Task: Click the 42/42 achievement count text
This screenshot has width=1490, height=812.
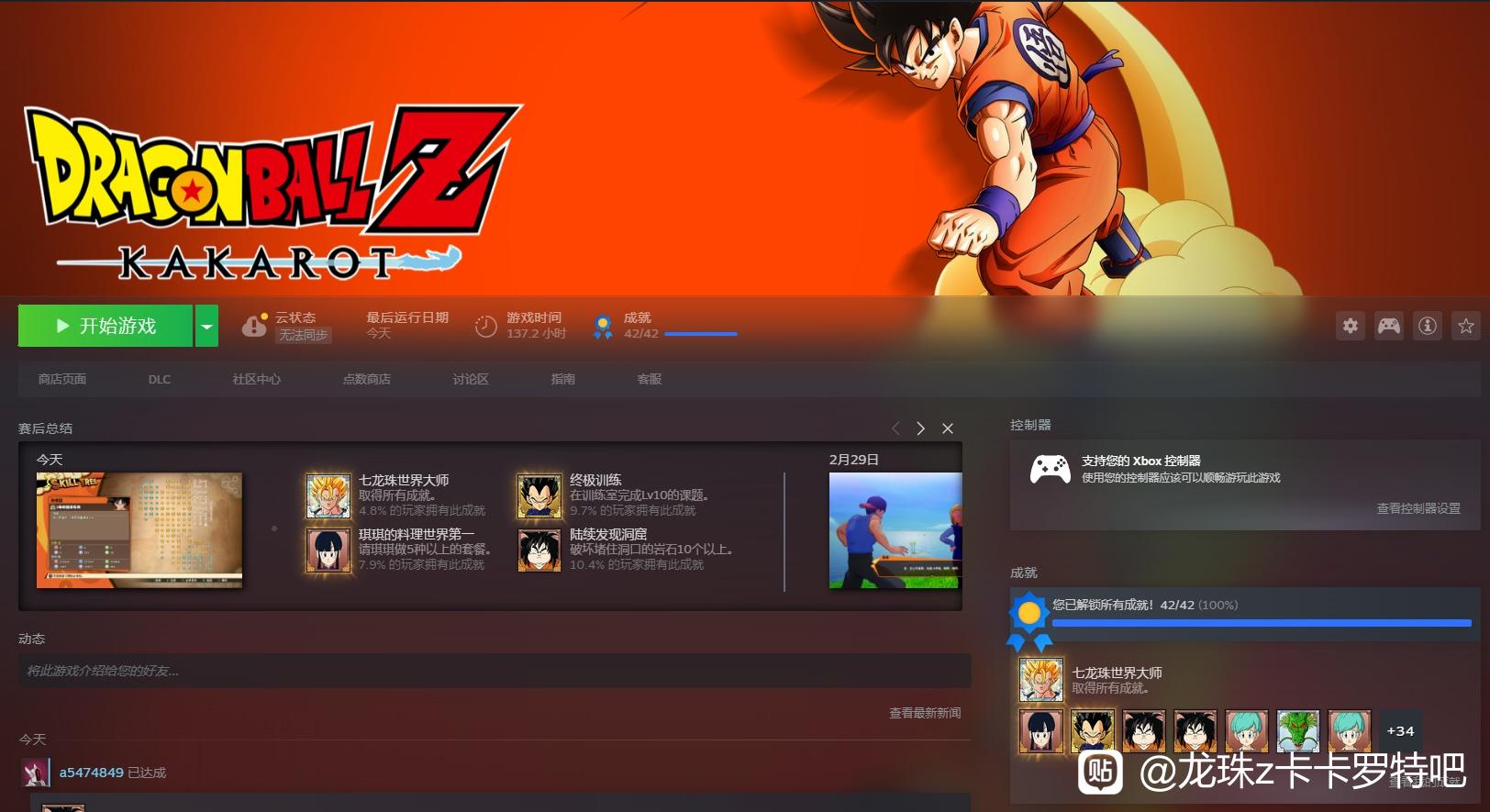Action: 641,334
